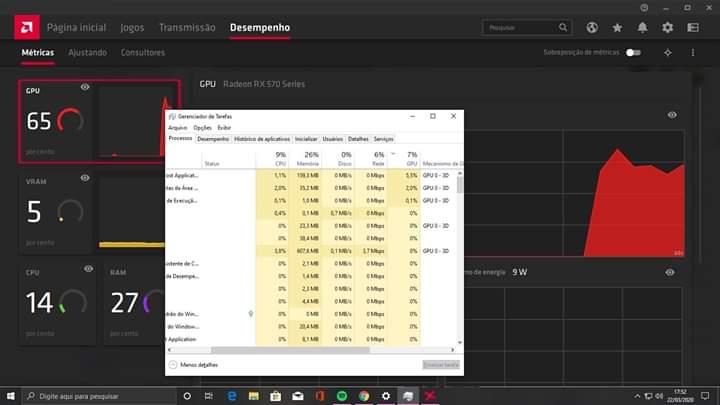Click the search magnifier icon
The height and width of the screenshot is (405, 720).
click(x=563, y=28)
